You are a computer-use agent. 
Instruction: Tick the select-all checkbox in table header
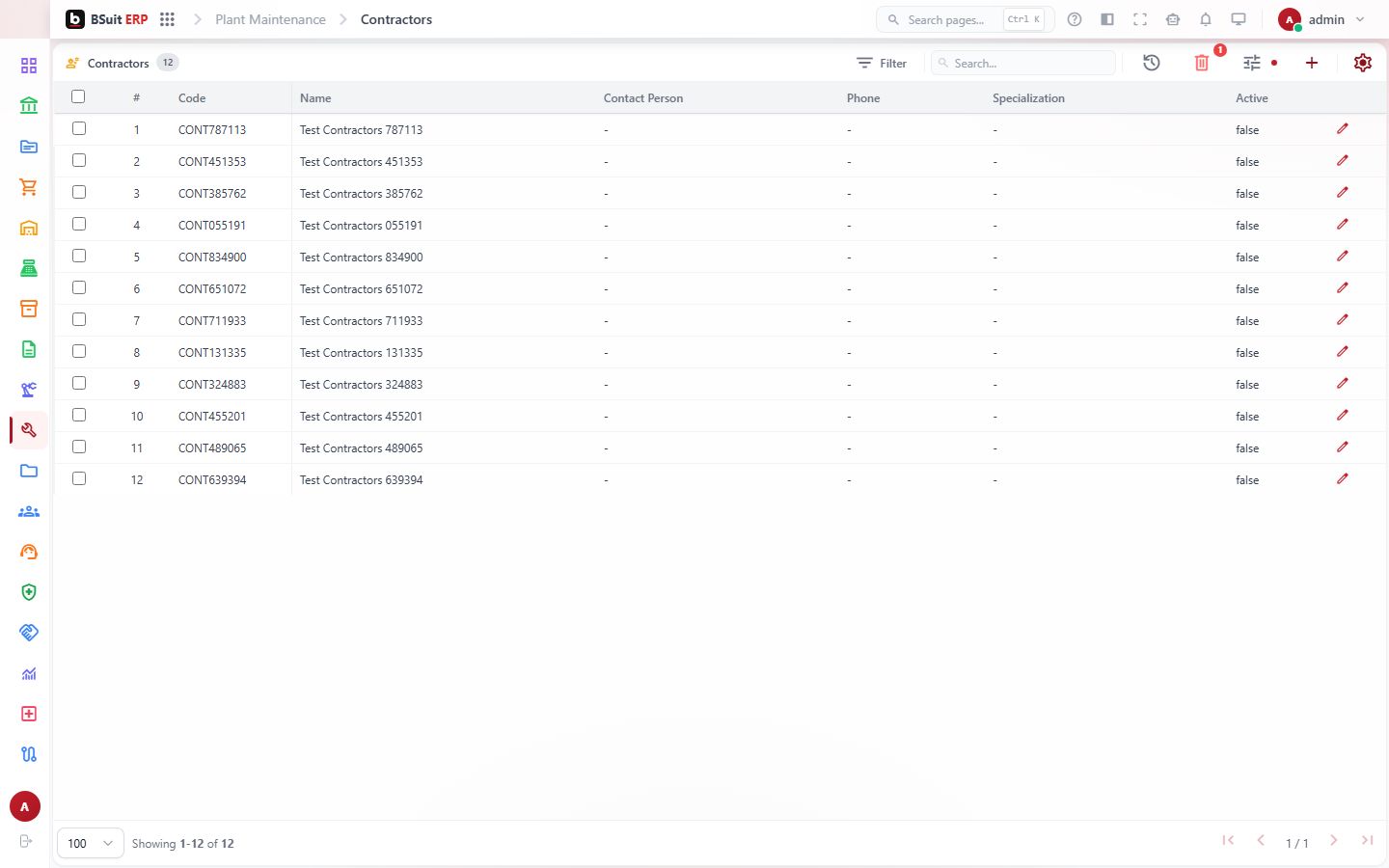pos(78,96)
